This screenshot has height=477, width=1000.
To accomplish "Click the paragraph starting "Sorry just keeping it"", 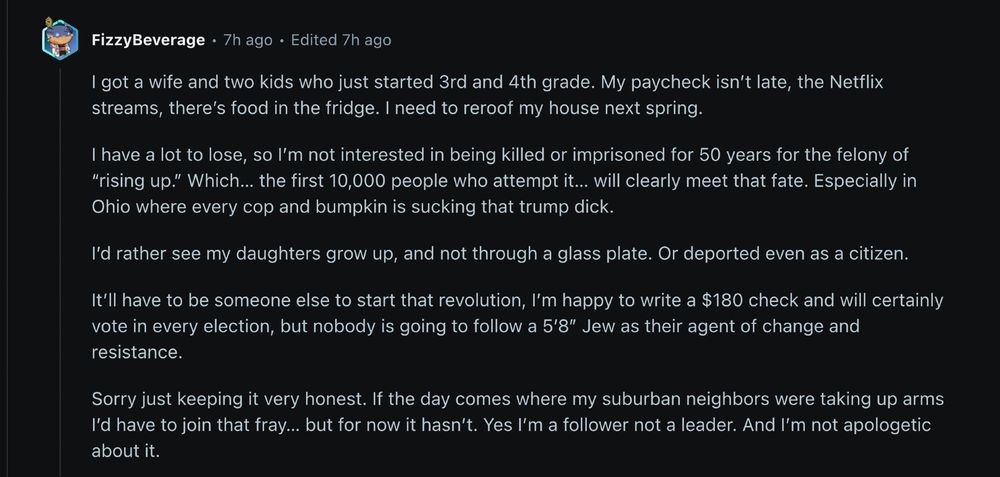I will [517, 425].
